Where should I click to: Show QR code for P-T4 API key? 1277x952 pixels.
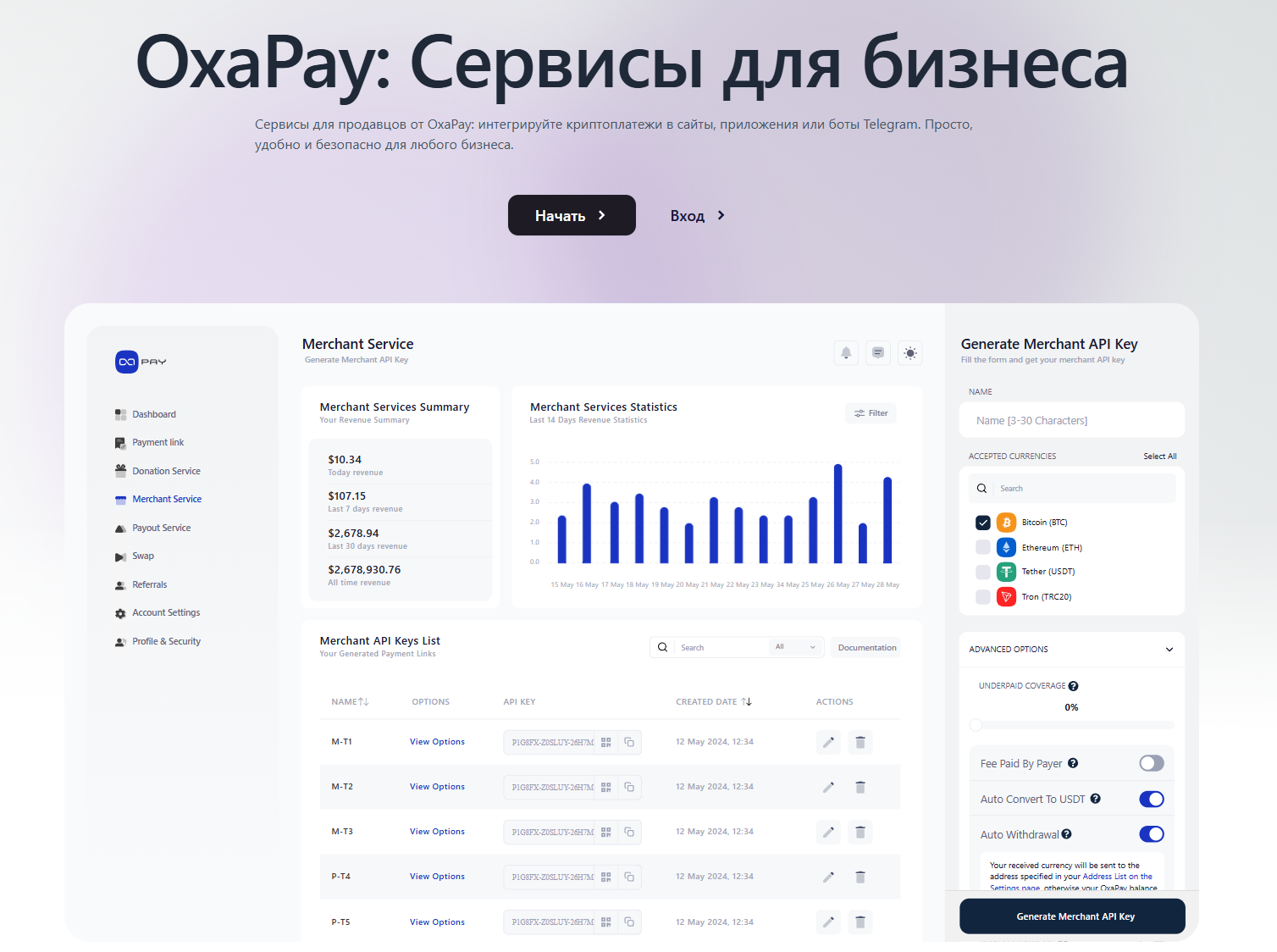pyautogui.click(x=606, y=877)
